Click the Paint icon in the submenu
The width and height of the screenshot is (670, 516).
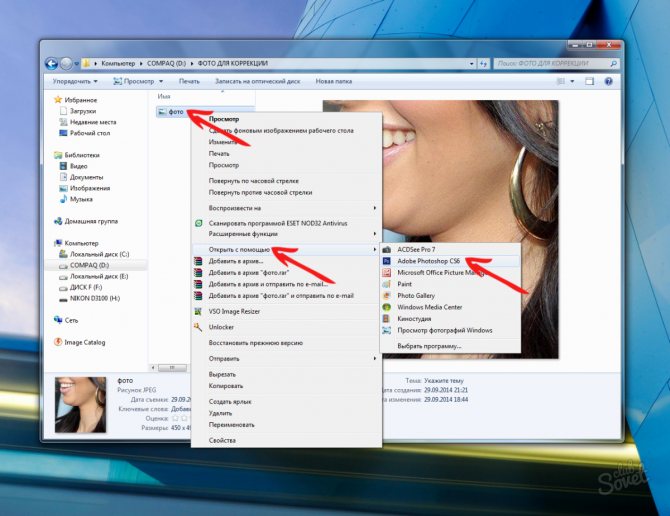coord(388,284)
